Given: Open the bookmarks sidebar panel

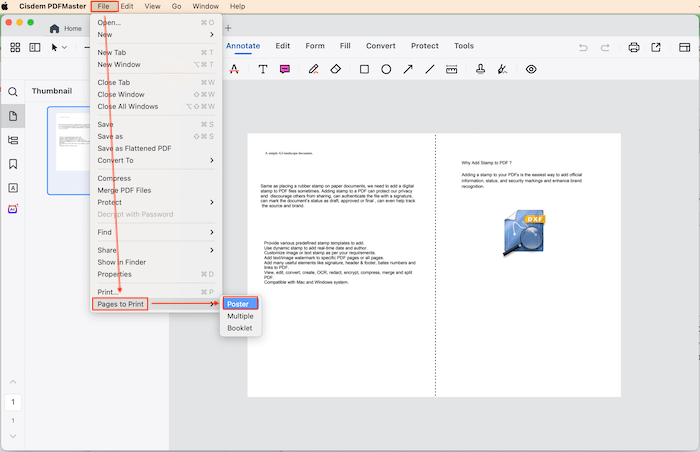Looking at the screenshot, I should pos(13,163).
